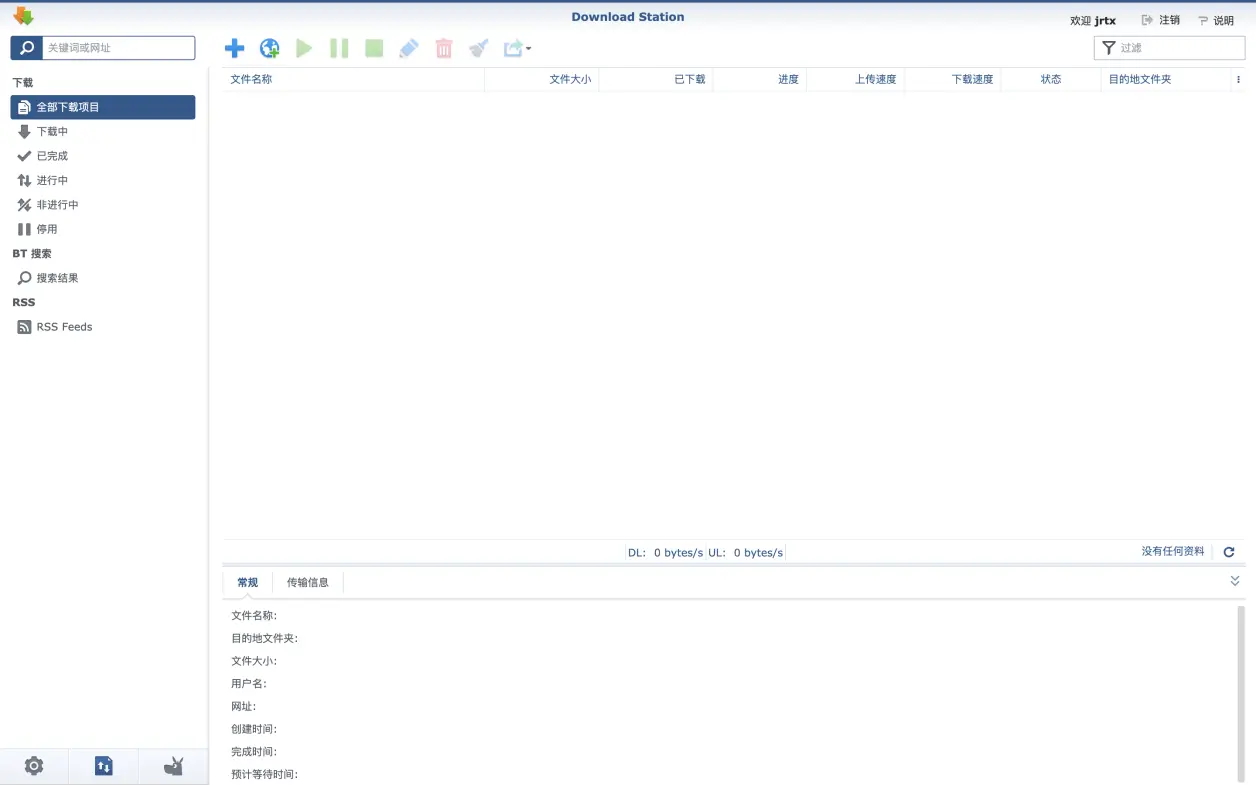Click the Delete task trash icon
The height and width of the screenshot is (785, 1256).
[443, 47]
